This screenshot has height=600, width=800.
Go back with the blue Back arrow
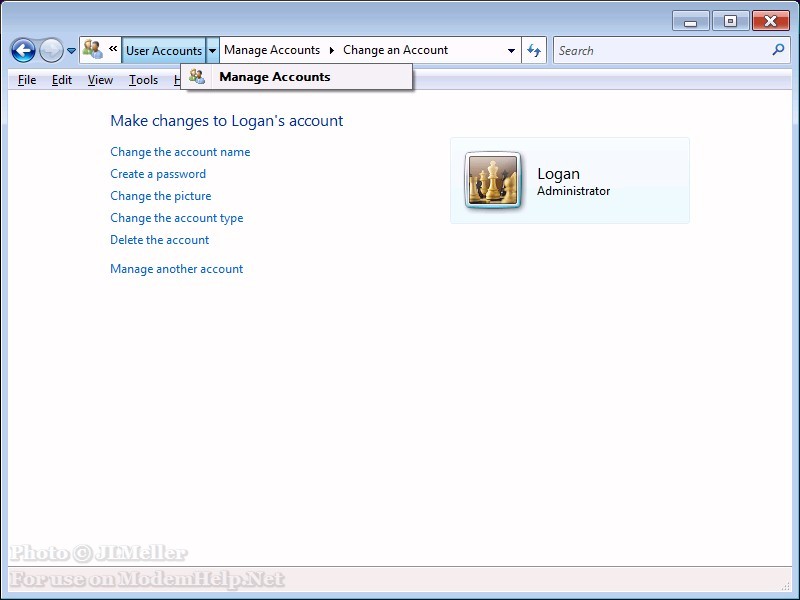pos(23,51)
